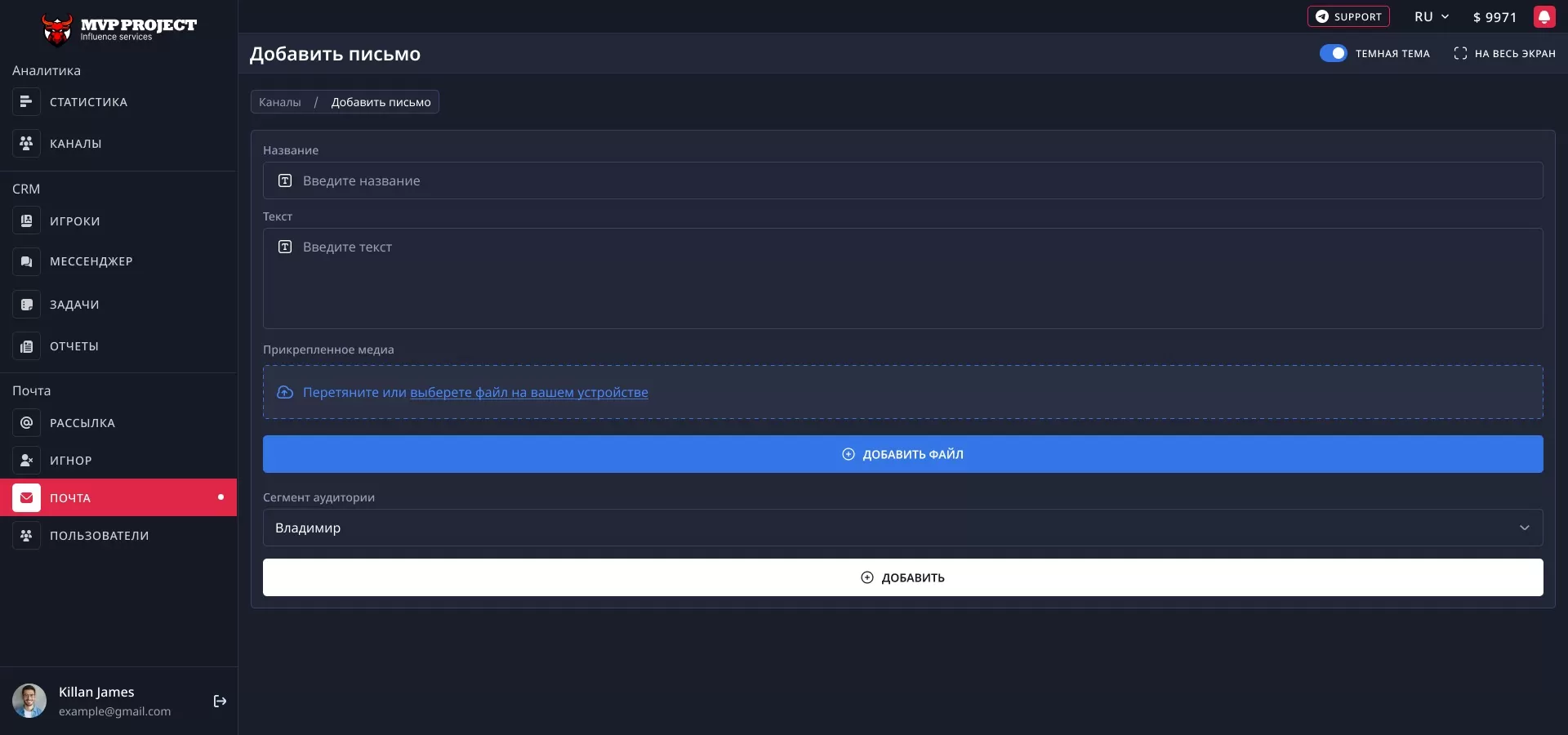1568x735 pixels.
Task: Open the Отчеты reports section
Action: [74, 346]
